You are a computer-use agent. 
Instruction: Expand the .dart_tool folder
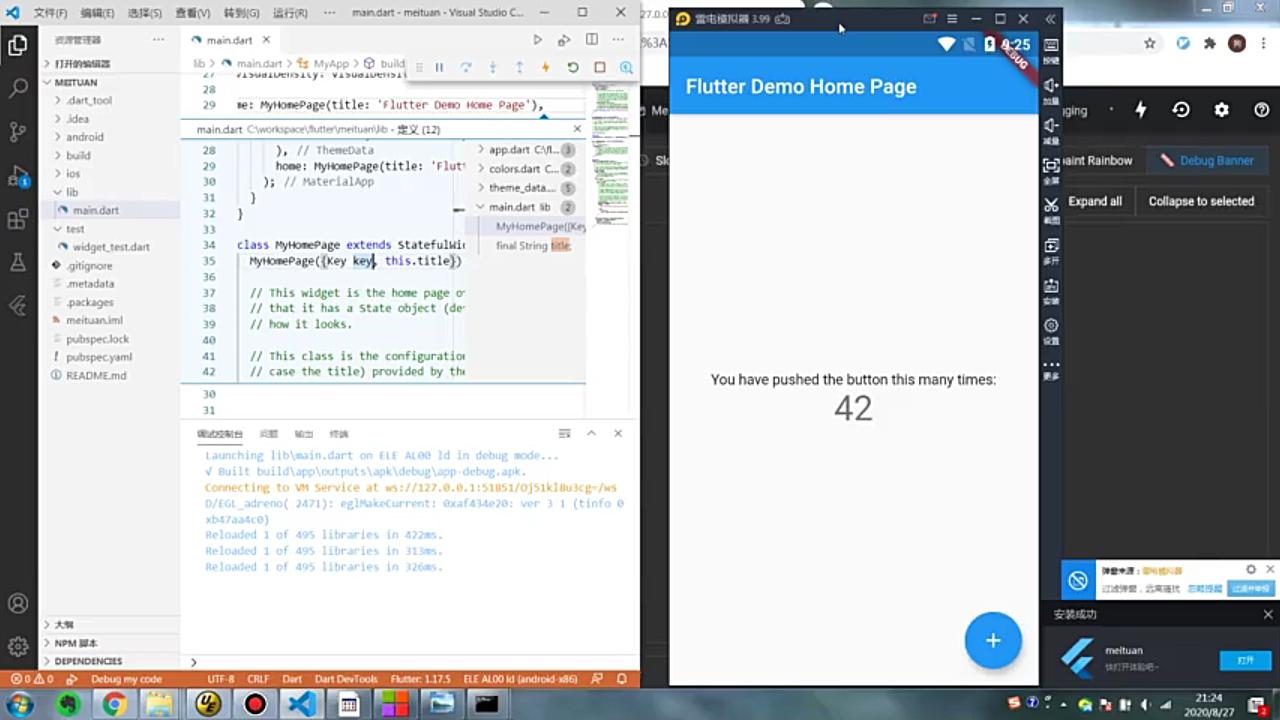coord(109,100)
